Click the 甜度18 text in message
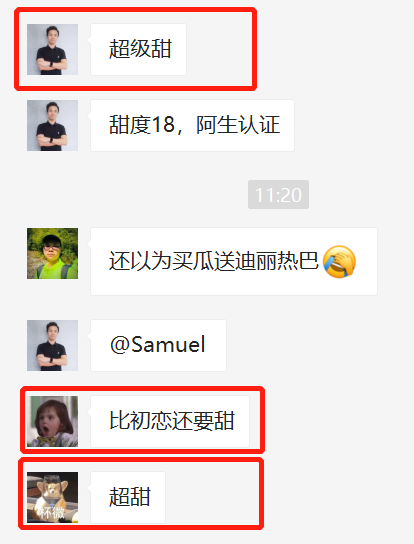Image resolution: width=414 pixels, height=544 pixels. point(142,125)
